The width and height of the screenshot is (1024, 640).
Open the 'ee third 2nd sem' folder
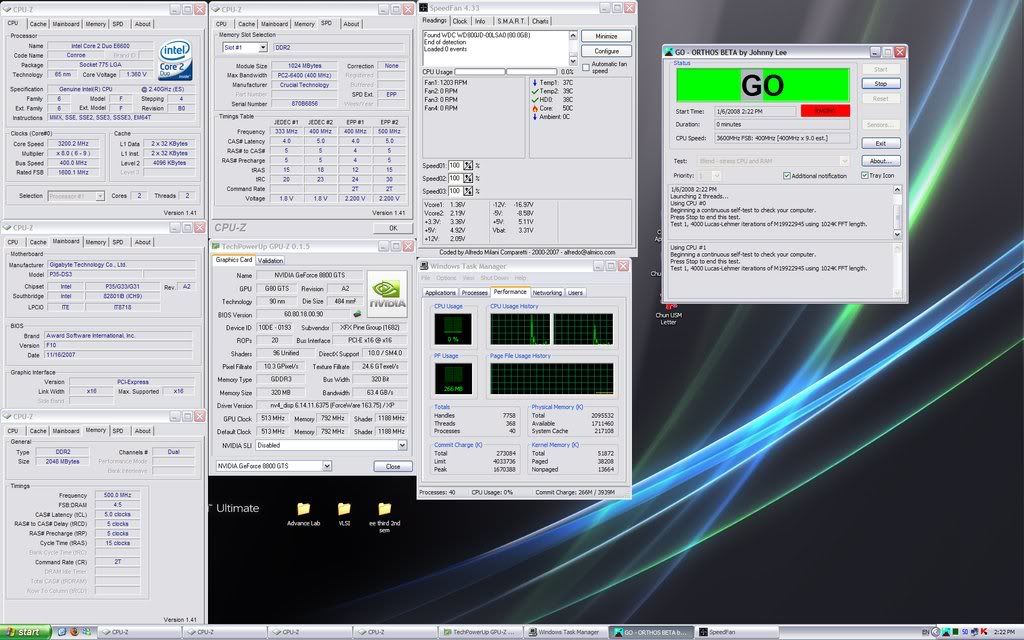(385, 509)
